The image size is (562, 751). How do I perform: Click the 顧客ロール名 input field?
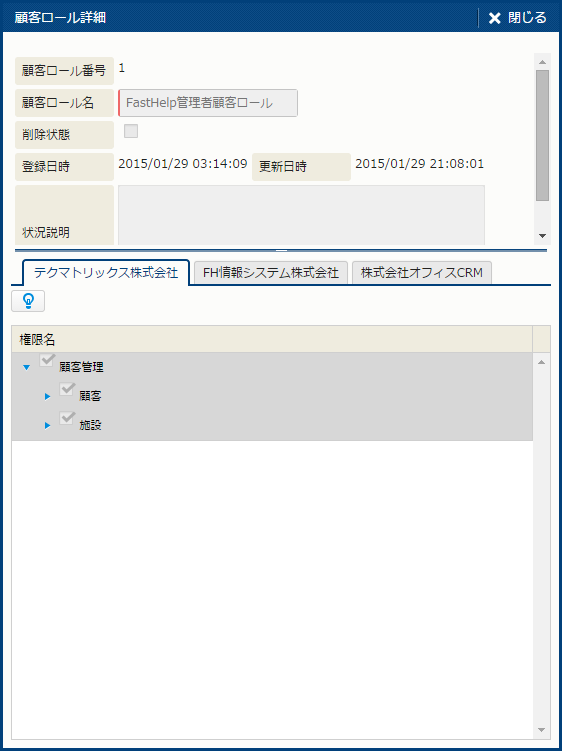click(x=208, y=103)
